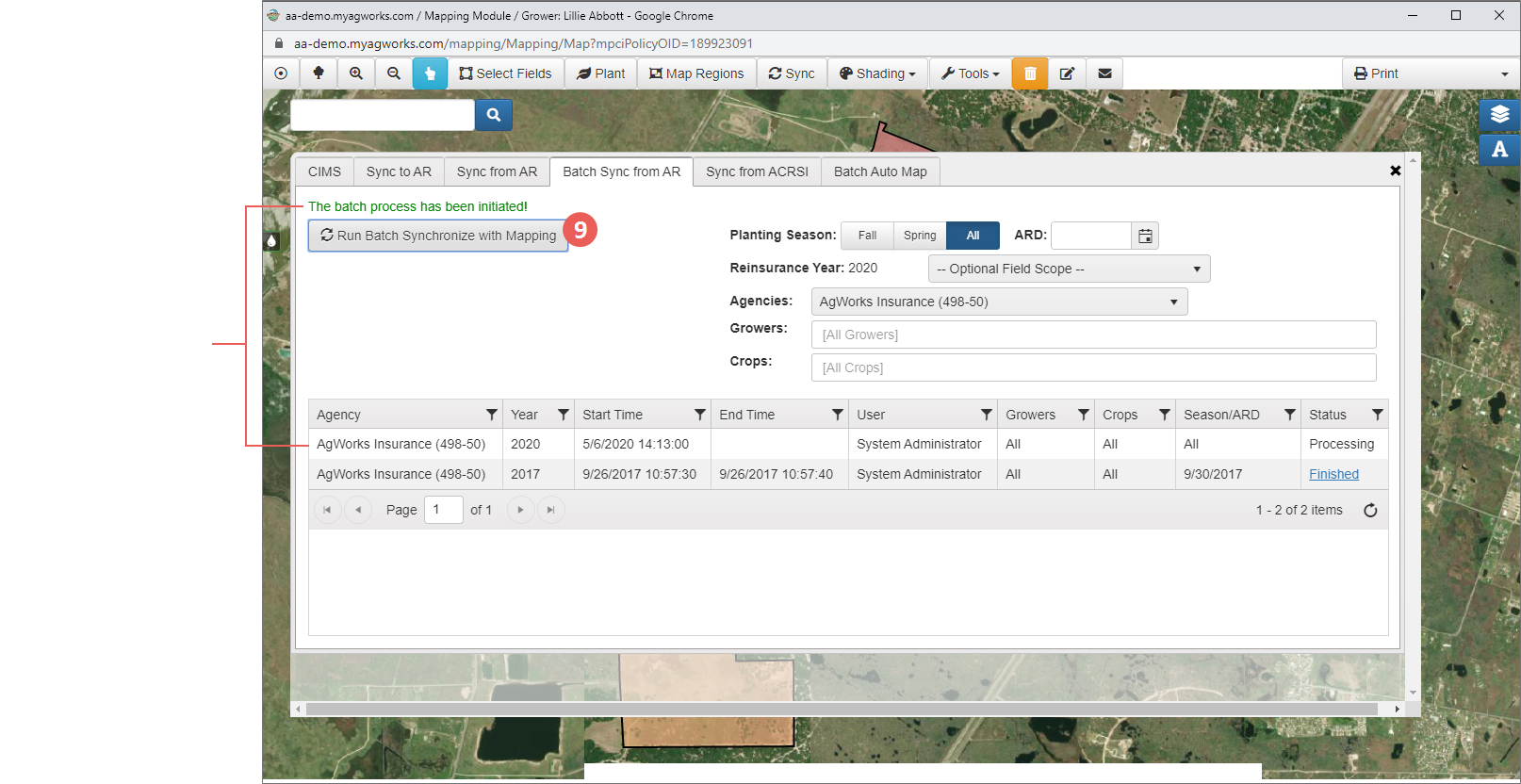
Task: Switch to the Sync to AR tab
Action: click(x=399, y=171)
